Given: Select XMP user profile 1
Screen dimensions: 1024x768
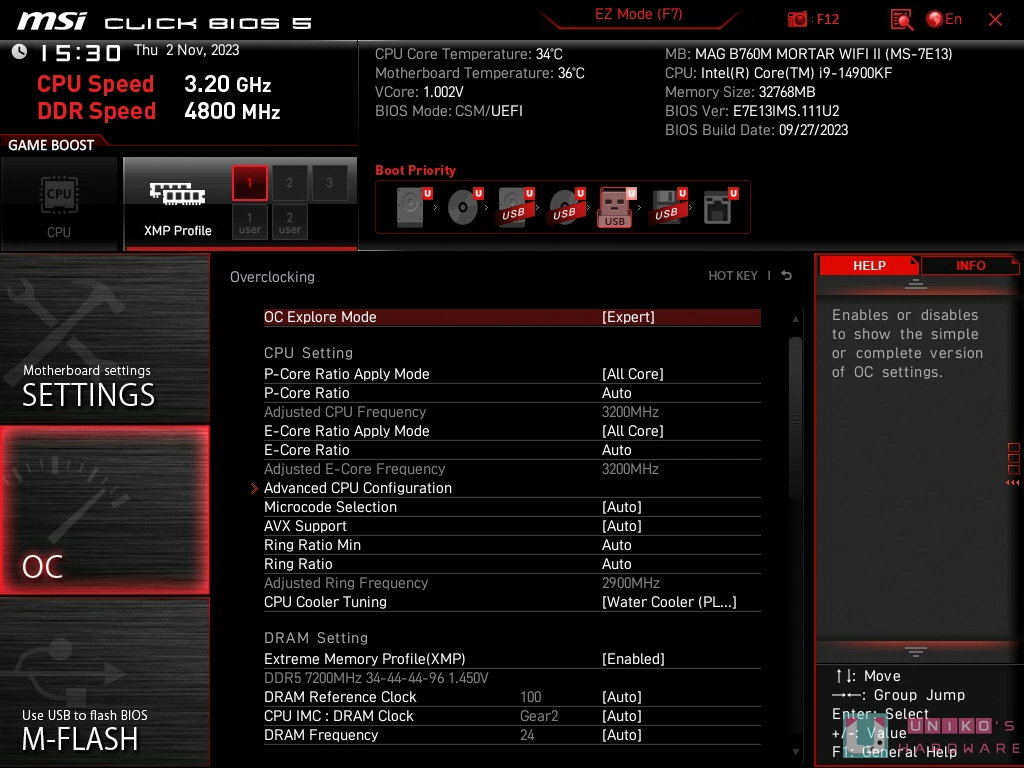Looking at the screenshot, I should pyautogui.click(x=249, y=222).
